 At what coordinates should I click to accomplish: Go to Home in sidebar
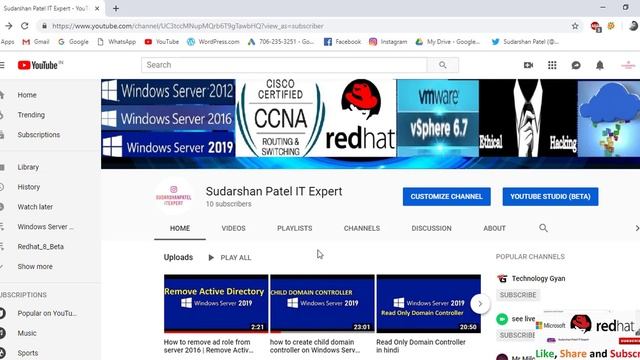27,95
